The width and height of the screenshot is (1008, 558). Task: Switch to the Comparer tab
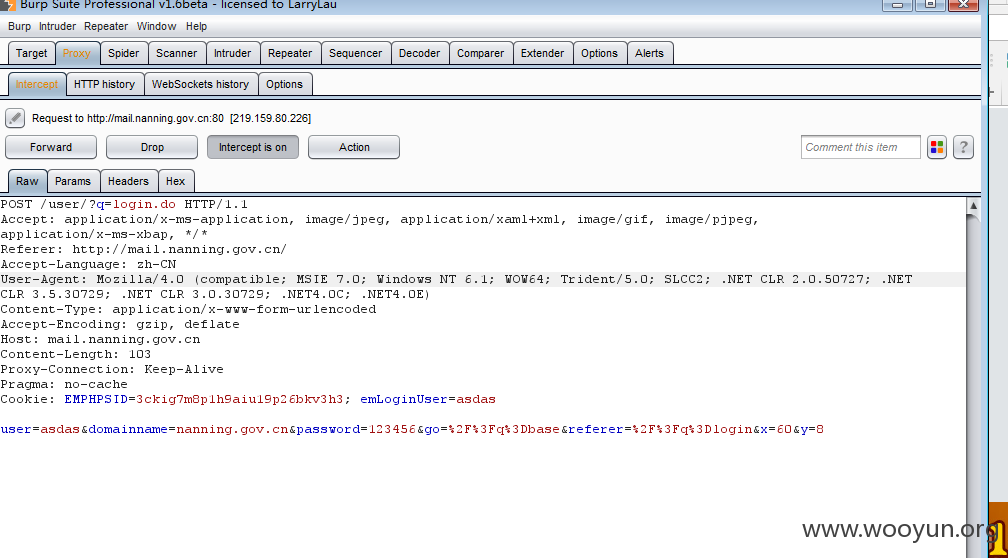point(481,53)
